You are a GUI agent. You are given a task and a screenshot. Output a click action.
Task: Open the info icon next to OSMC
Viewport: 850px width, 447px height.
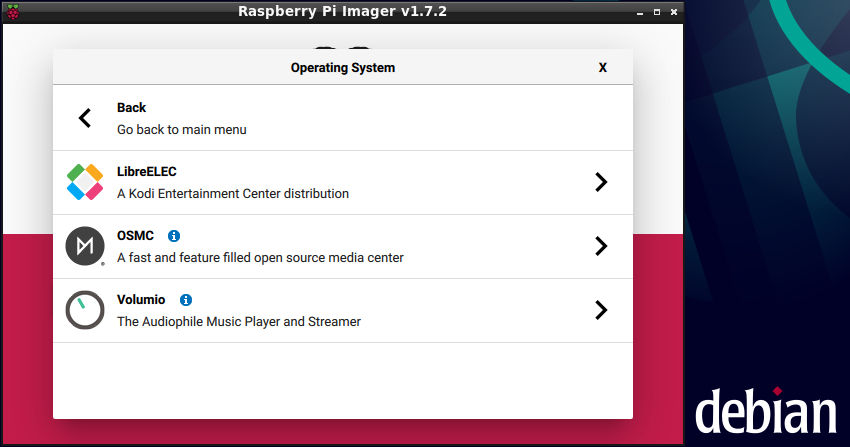[174, 236]
